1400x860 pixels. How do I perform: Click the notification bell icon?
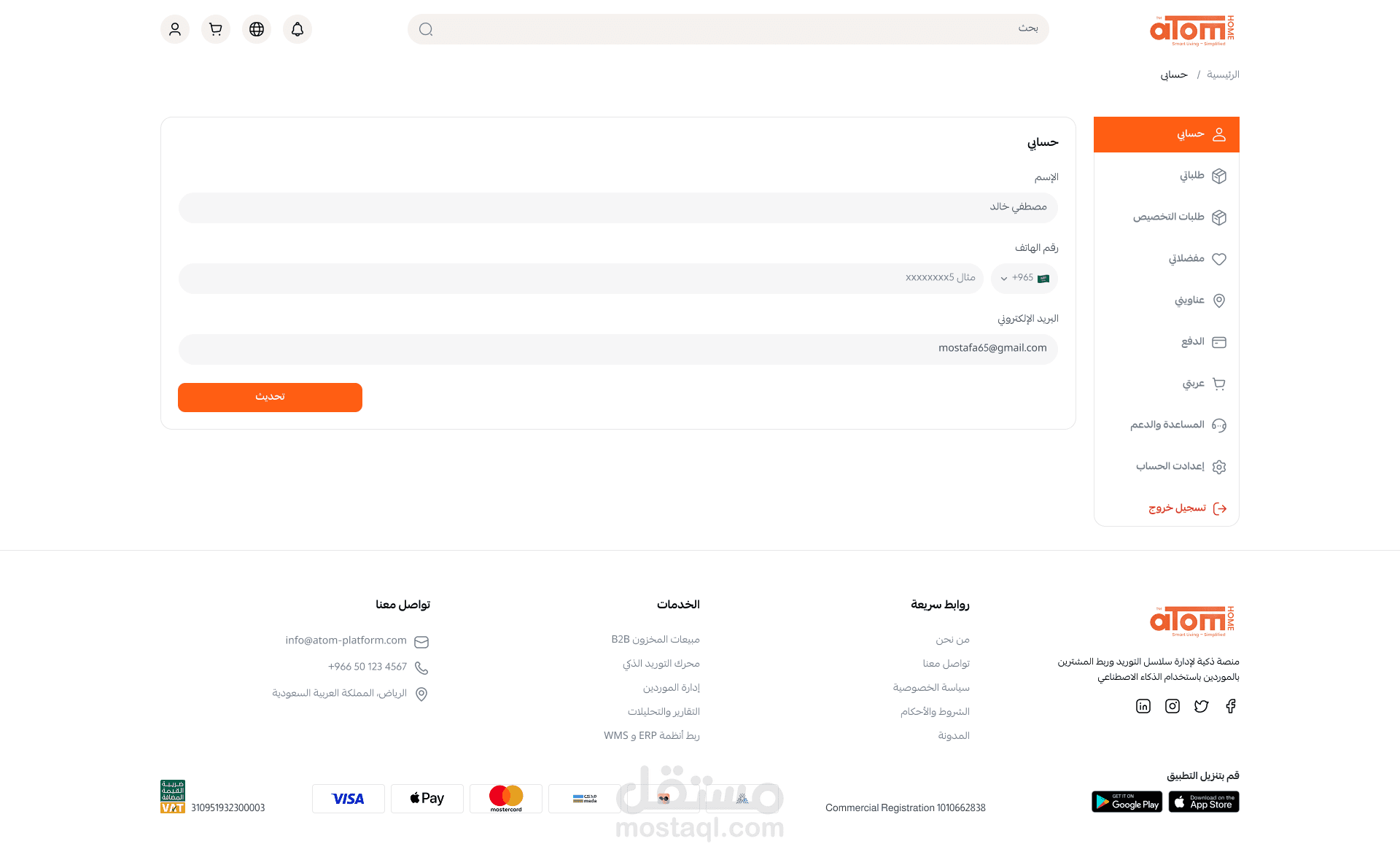(297, 29)
